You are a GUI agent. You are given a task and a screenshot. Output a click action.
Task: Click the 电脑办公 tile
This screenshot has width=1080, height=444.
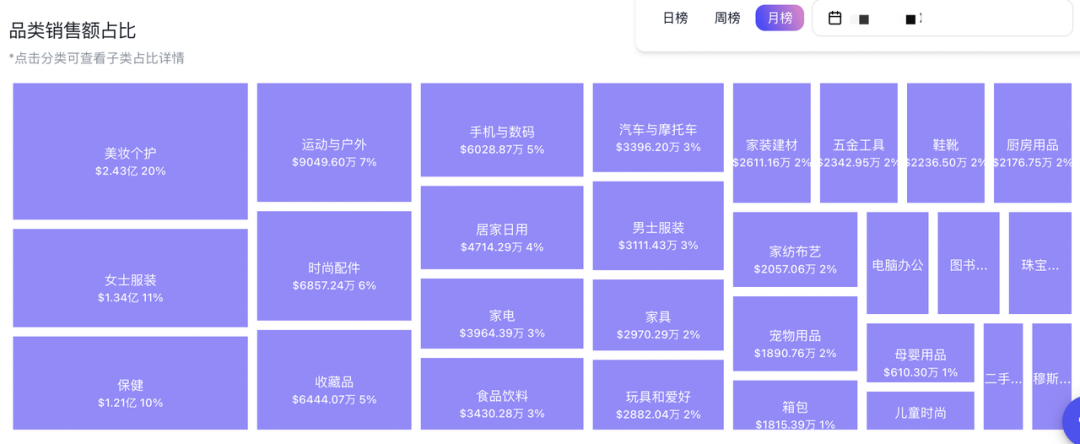click(897, 263)
